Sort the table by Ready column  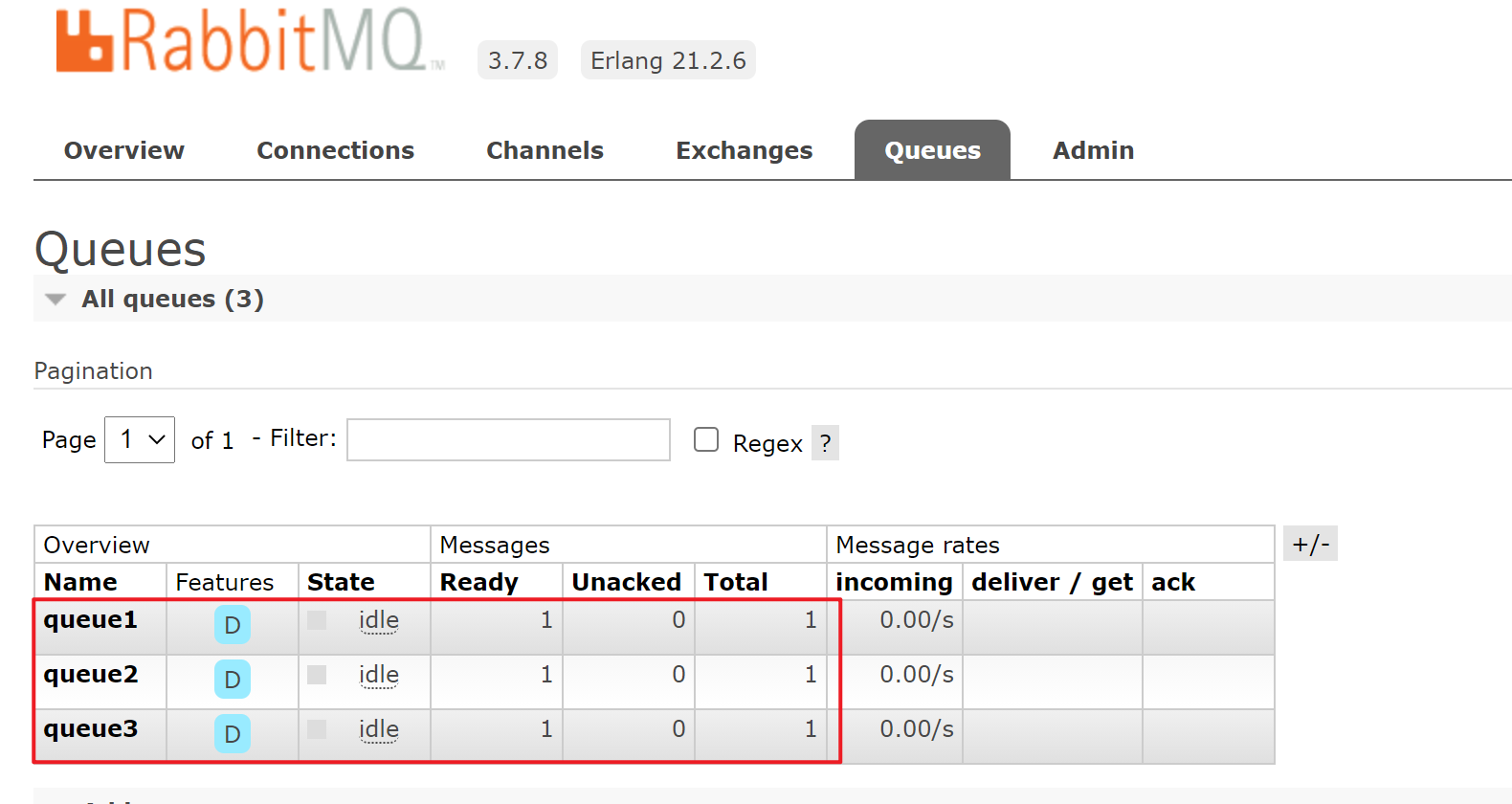(x=478, y=582)
